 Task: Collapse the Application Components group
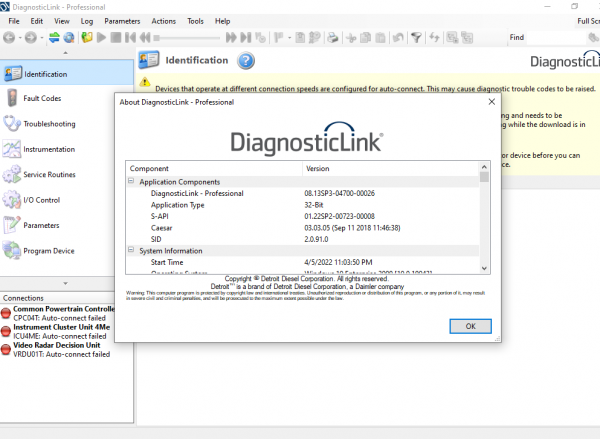tap(131, 181)
